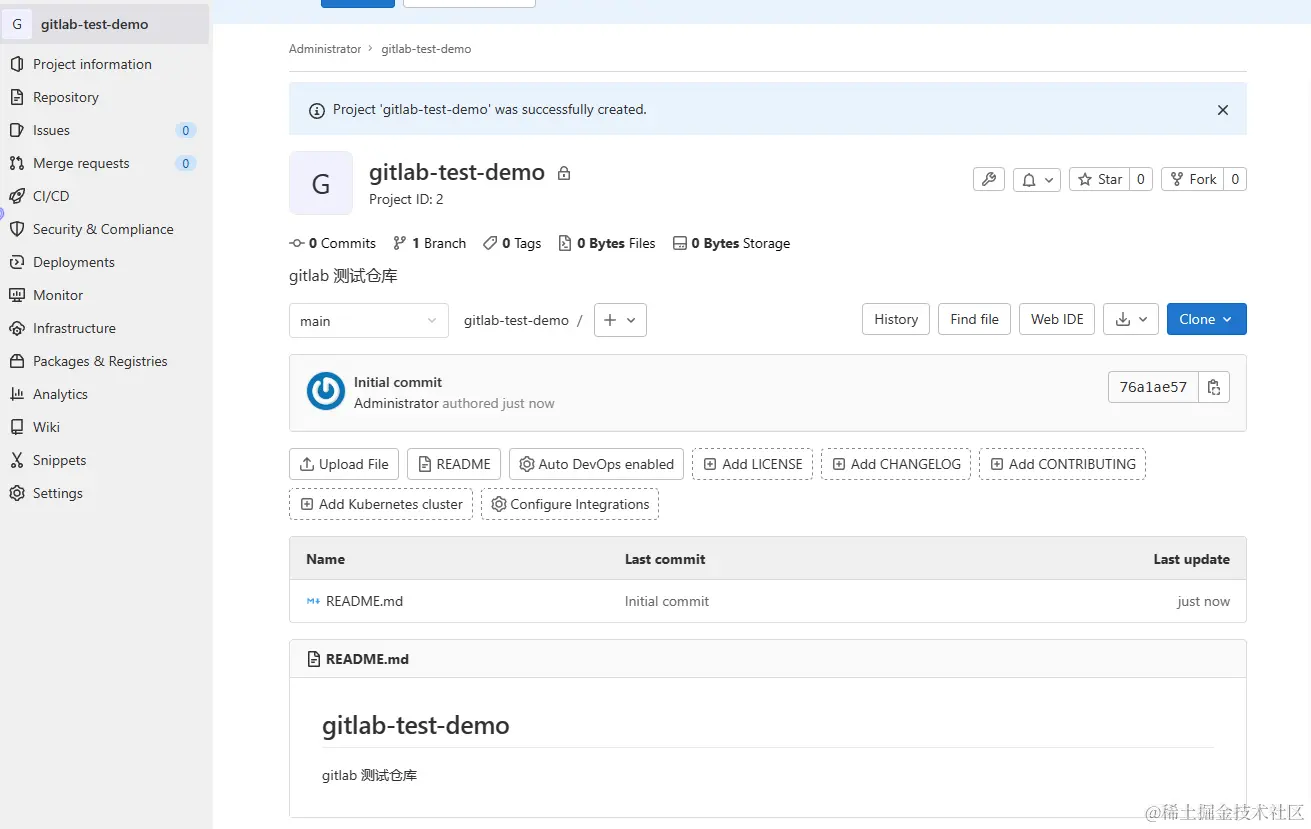1311x829 pixels.
Task: Click the Administrator commit avatar
Action: pyautogui.click(x=326, y=391)
